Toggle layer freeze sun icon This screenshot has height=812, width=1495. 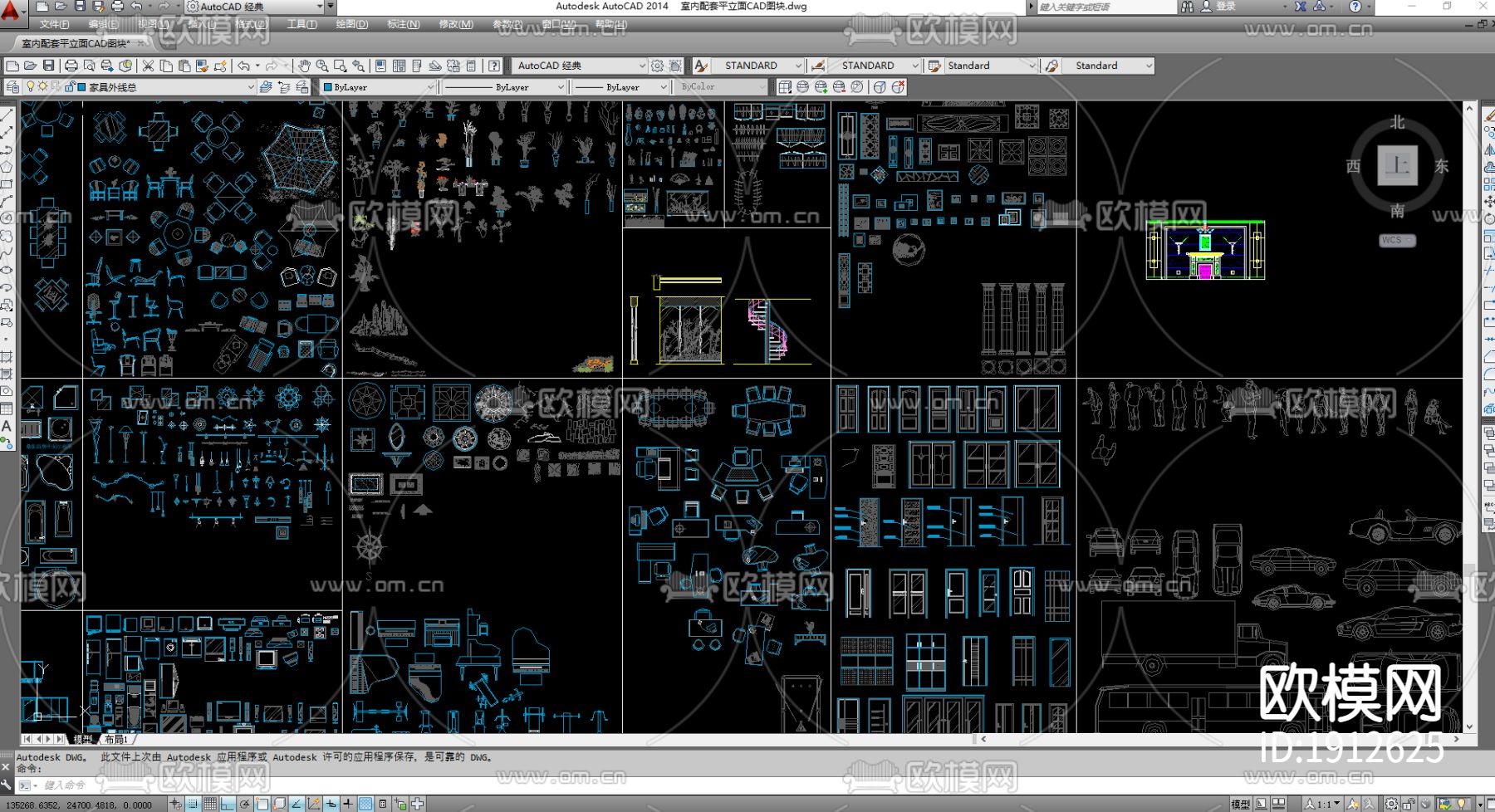(x=42, y=87)
